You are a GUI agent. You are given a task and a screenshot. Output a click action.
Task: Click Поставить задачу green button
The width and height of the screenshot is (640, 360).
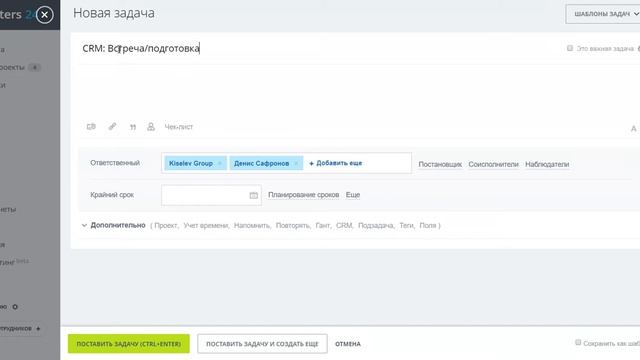coord(129,344)
